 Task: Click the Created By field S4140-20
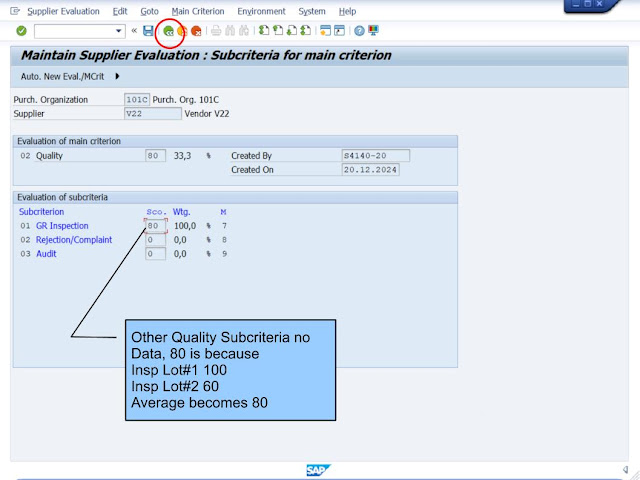(376, 156)
